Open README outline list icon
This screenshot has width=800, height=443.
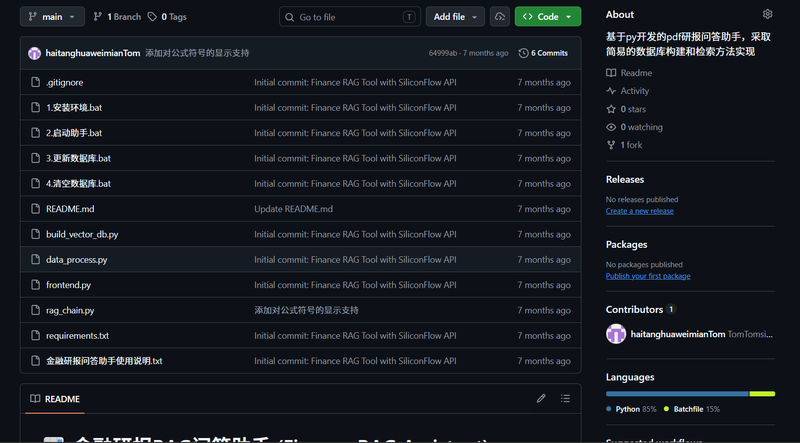click(565, 398)
